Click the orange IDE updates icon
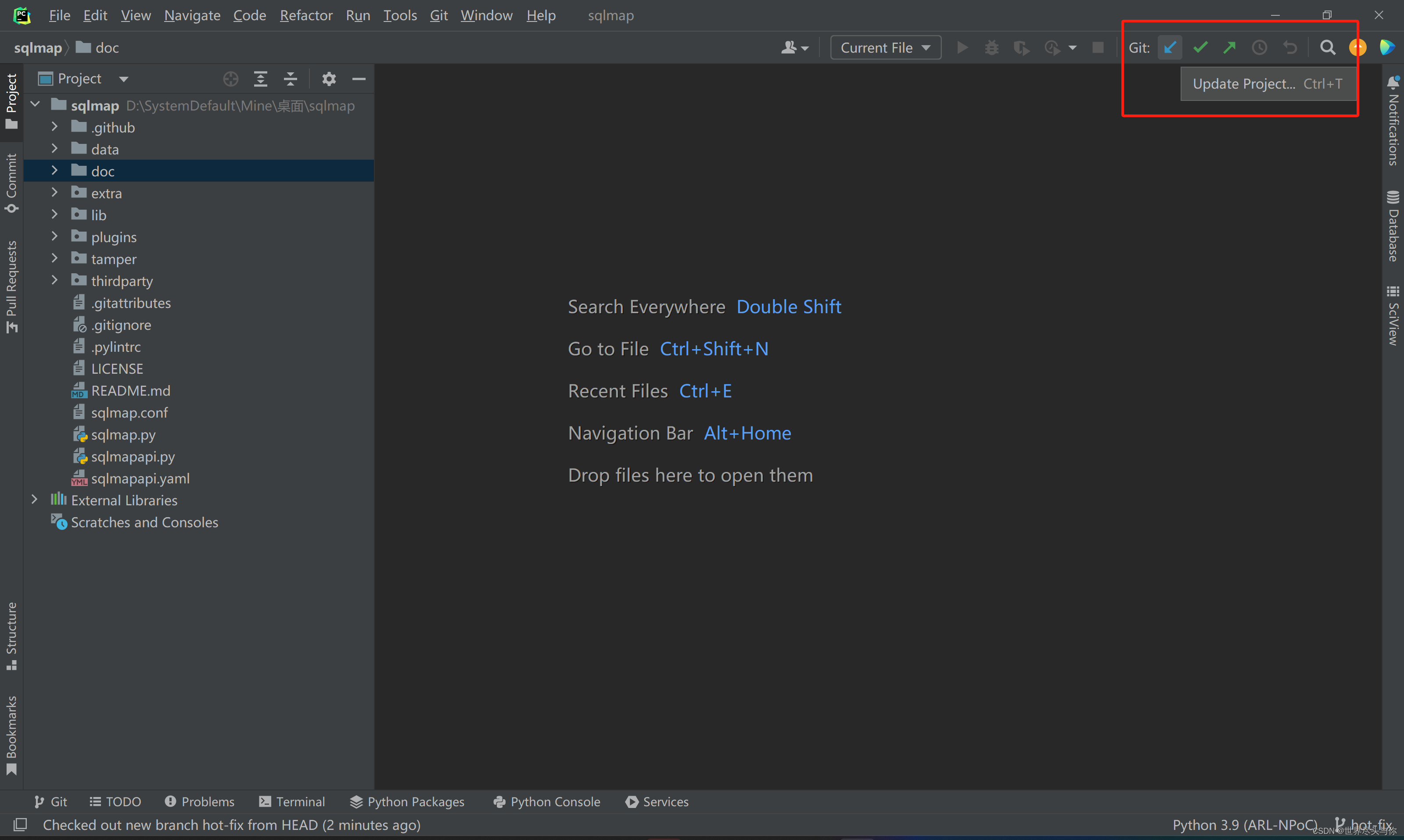 (x=1357, y=47)
